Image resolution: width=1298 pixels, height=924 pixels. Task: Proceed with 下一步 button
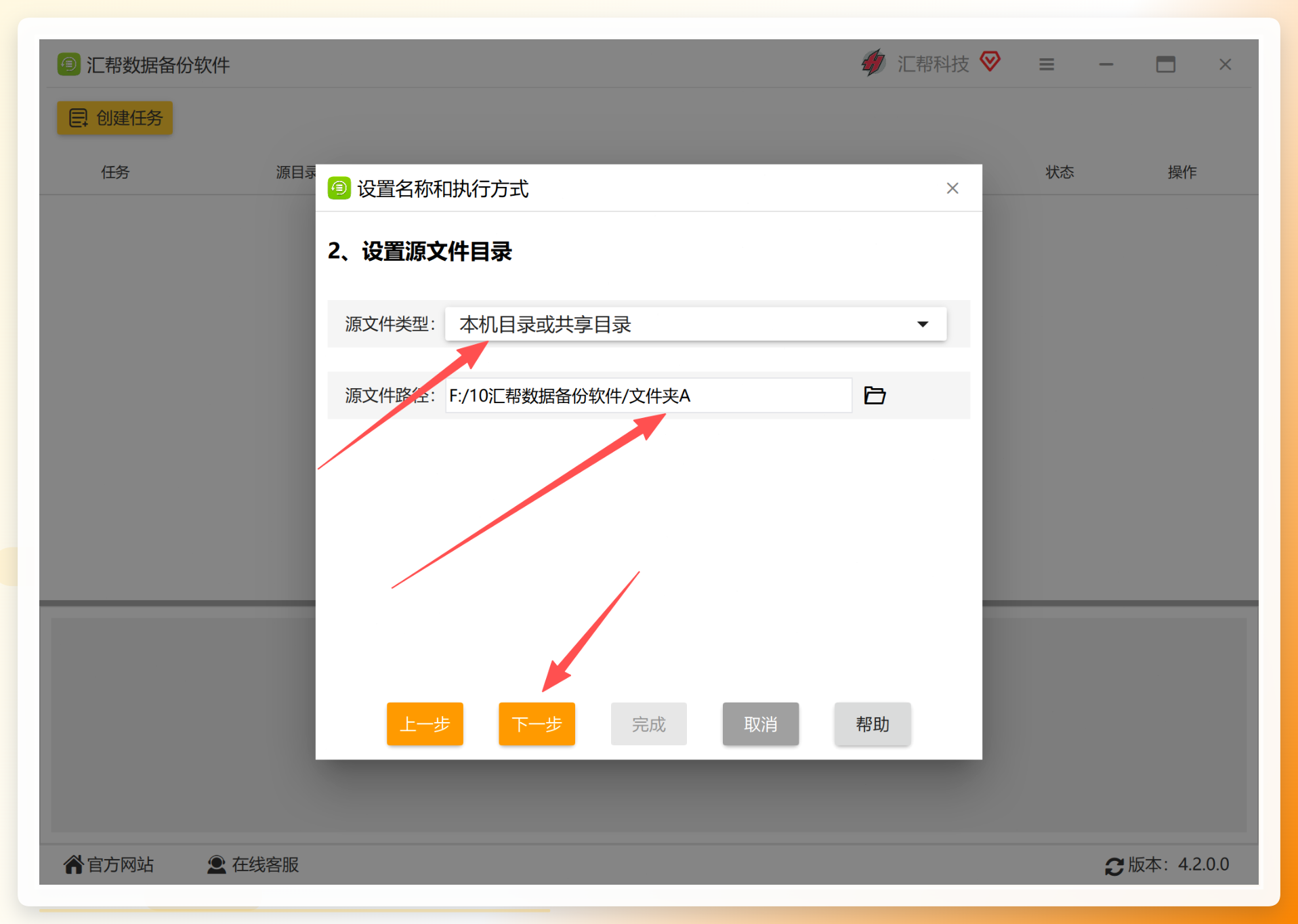click(x=537, y=724)
